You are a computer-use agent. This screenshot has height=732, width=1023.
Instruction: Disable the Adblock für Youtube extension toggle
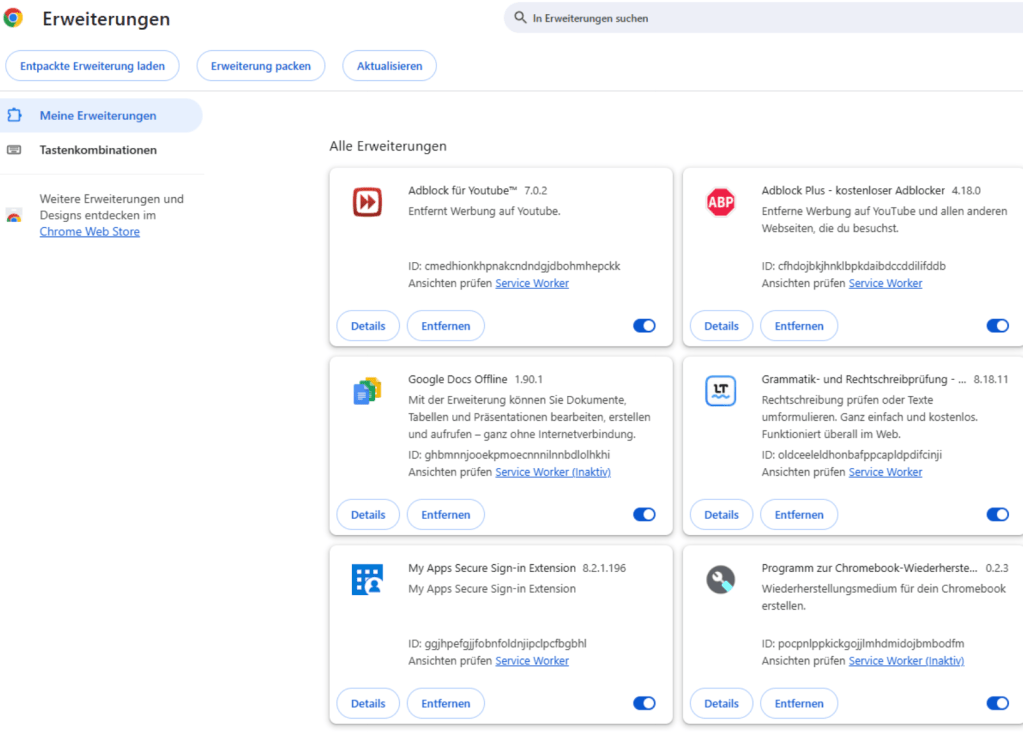[x=644, y=326]
